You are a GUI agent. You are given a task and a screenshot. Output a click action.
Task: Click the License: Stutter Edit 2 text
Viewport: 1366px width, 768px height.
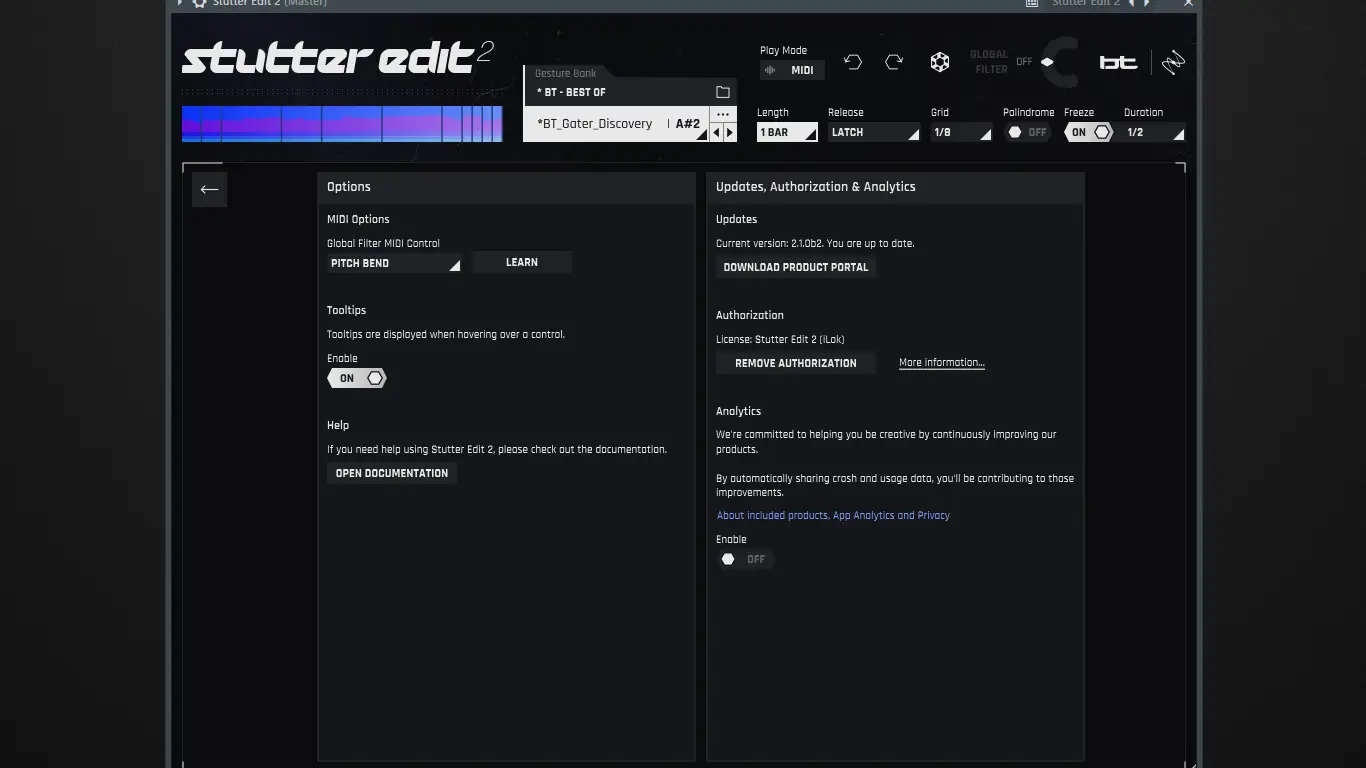[780, 339]
